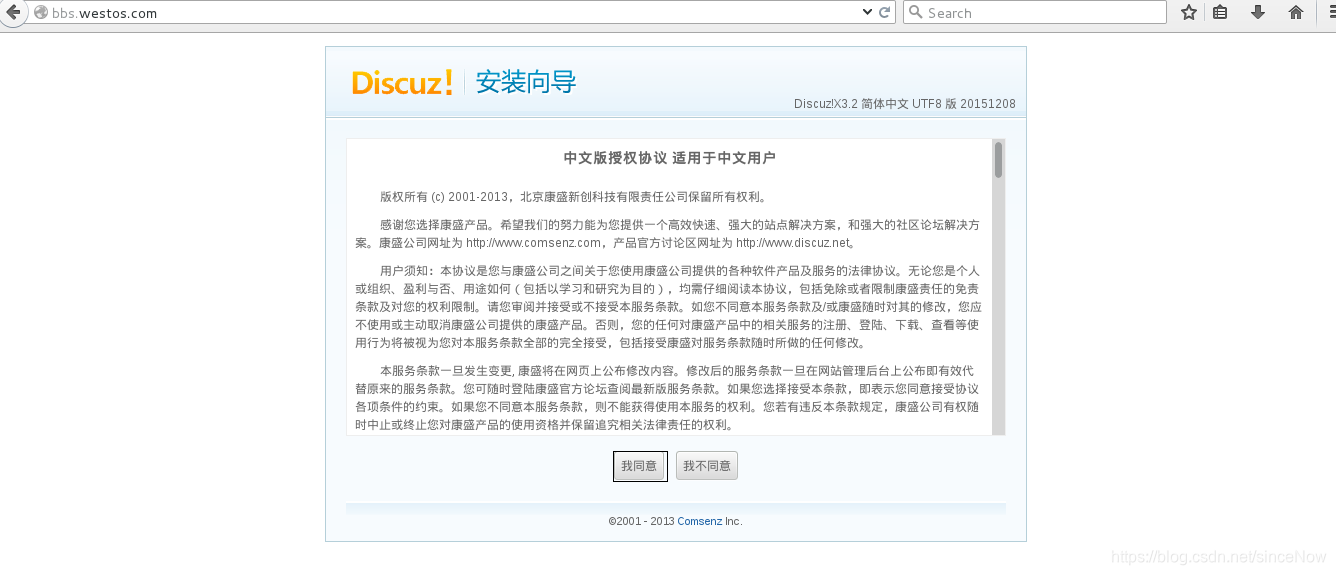Click the ©2001 - 2013 footer text
This screenshot has width=1336, height=575.
click(641, 521)
